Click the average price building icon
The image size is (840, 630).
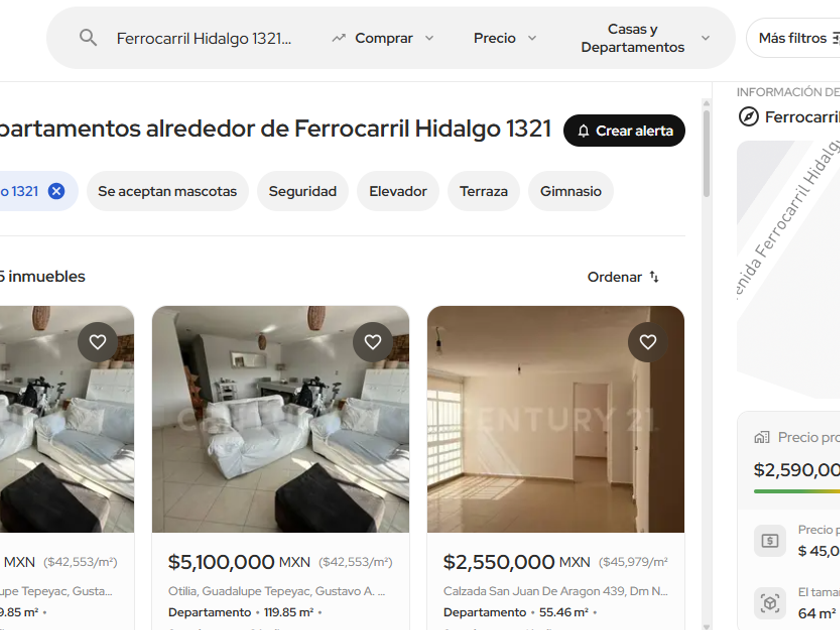[761, 437]
